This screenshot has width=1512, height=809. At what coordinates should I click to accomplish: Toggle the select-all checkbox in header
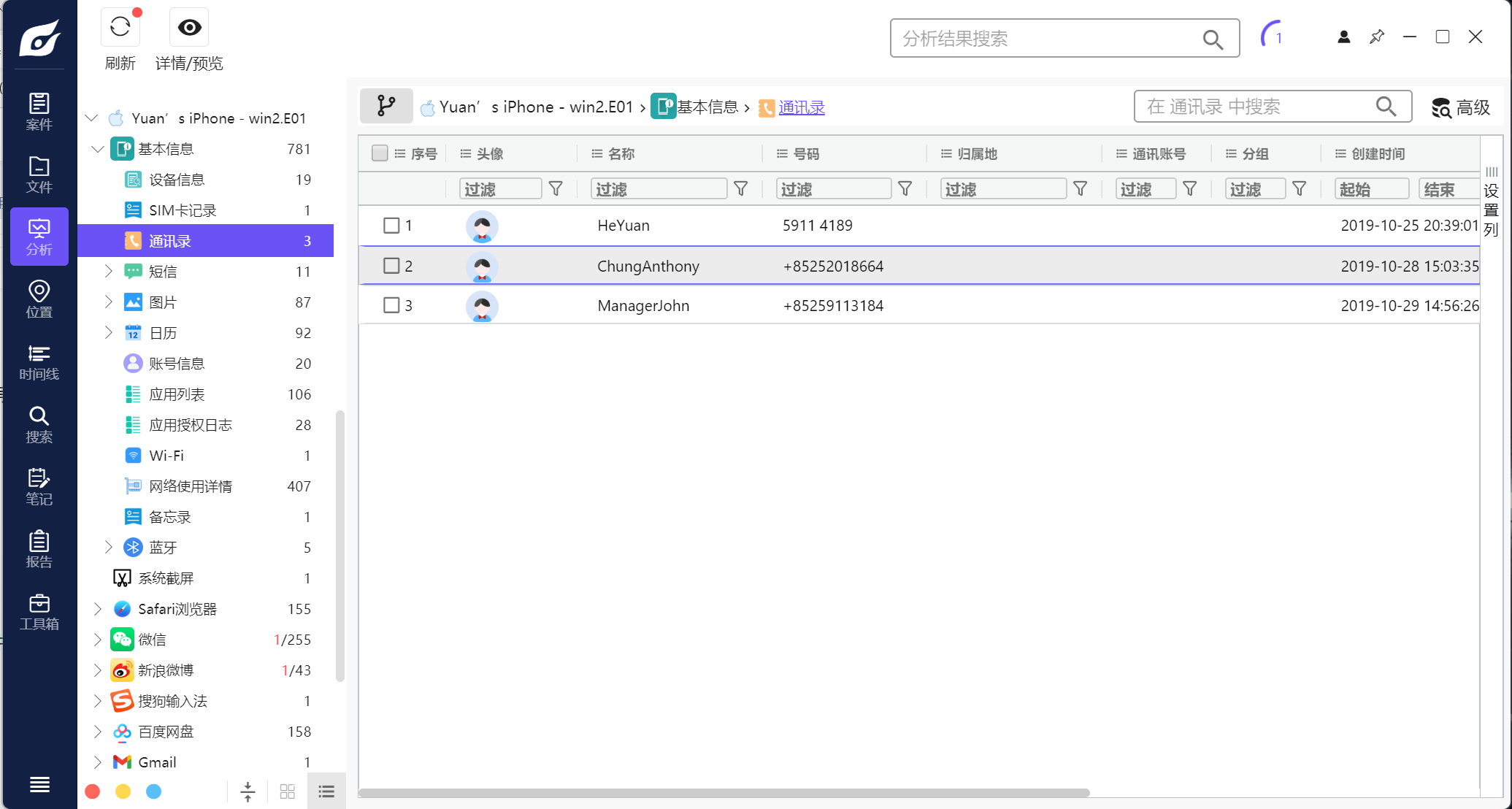(380, 153)
